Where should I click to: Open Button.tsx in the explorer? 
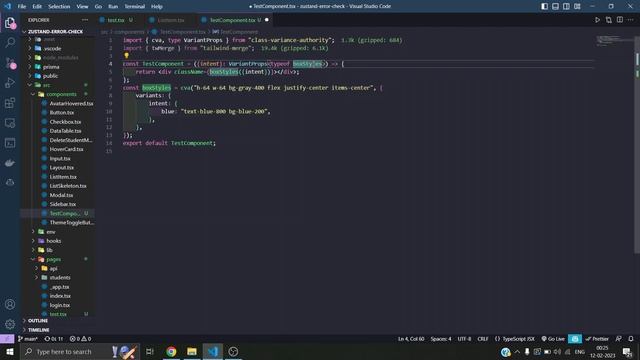62,112
